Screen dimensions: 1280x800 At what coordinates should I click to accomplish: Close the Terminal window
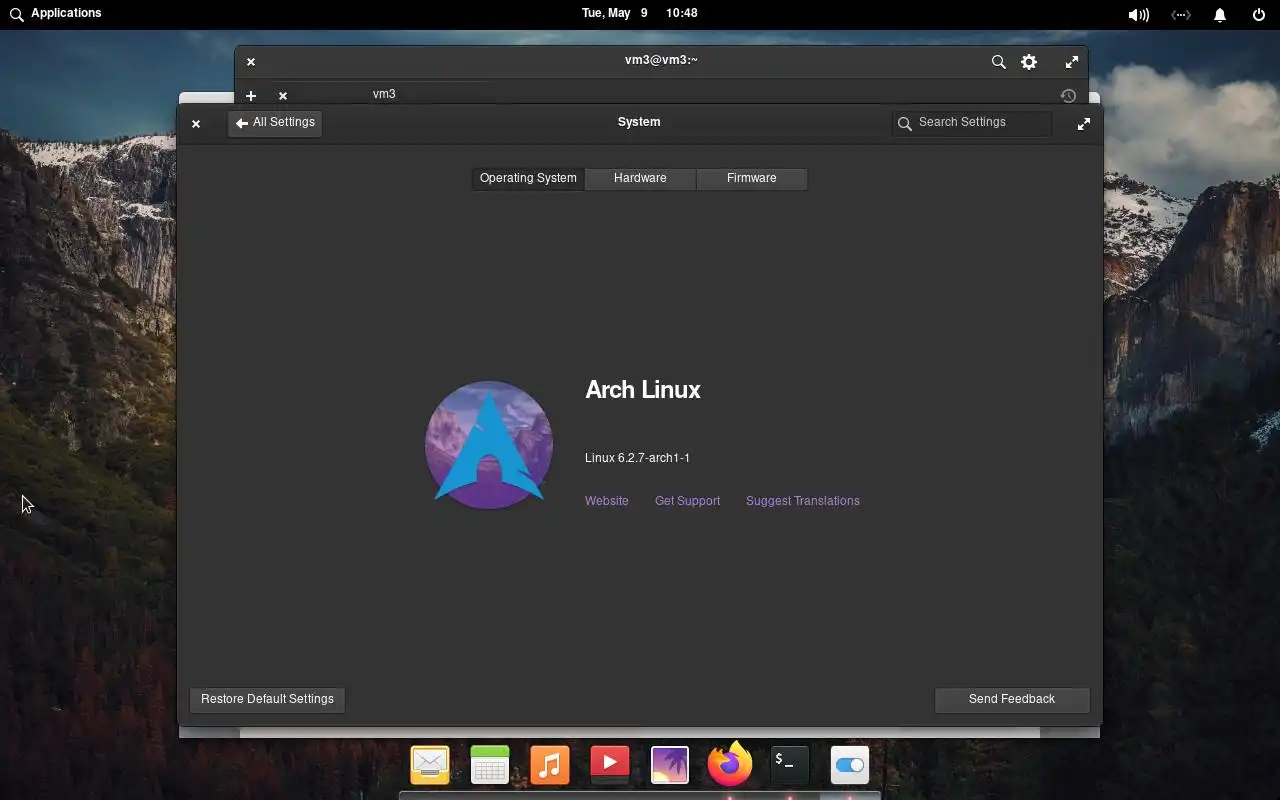(251, 62)
